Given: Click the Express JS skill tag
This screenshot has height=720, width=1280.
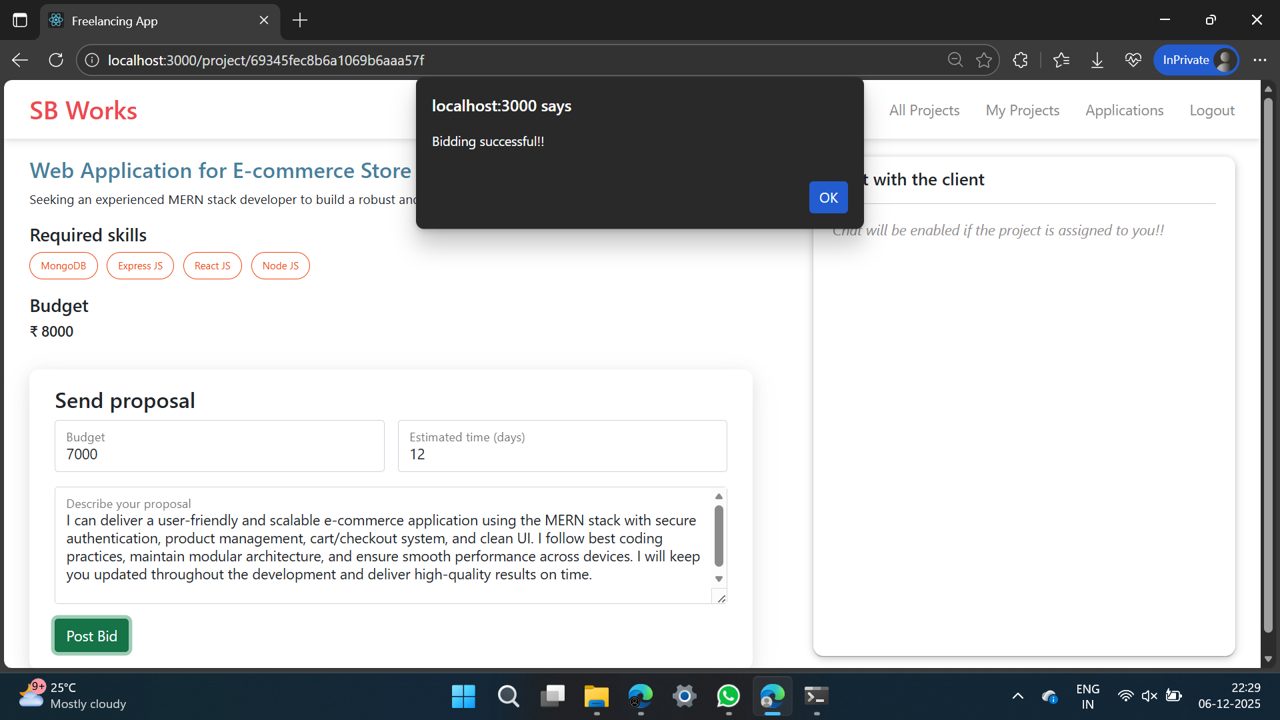Looking at the screenshot, I should point(140,266).
